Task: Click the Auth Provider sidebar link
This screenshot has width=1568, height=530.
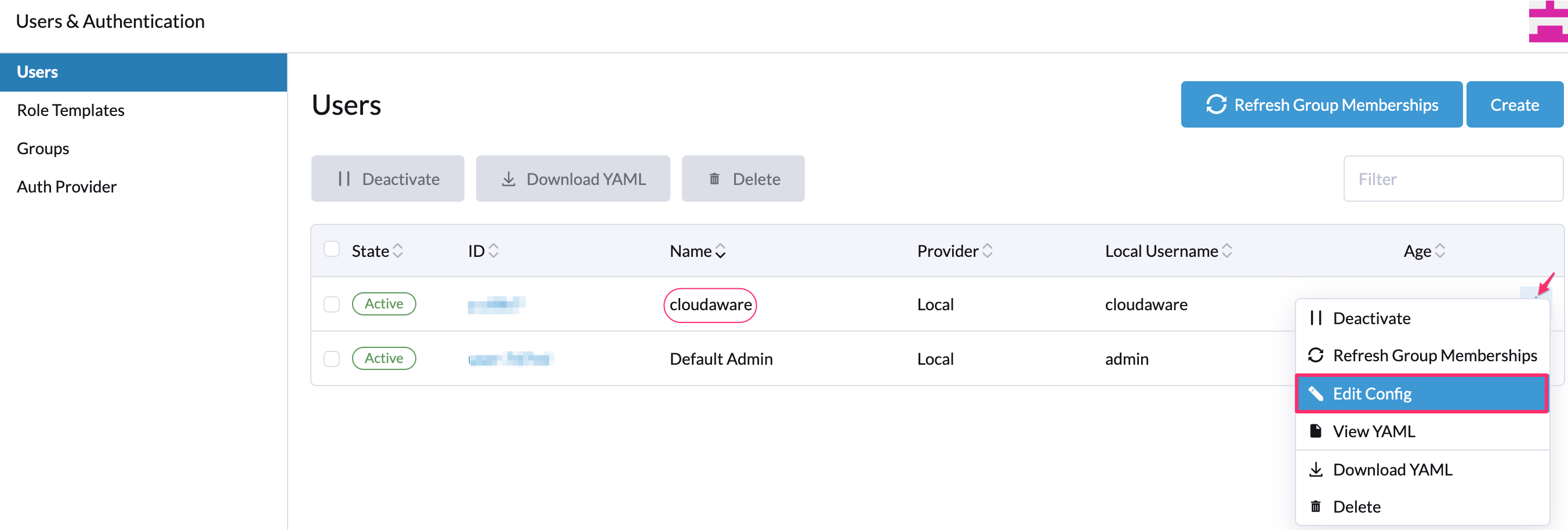Action: point(67,186)
